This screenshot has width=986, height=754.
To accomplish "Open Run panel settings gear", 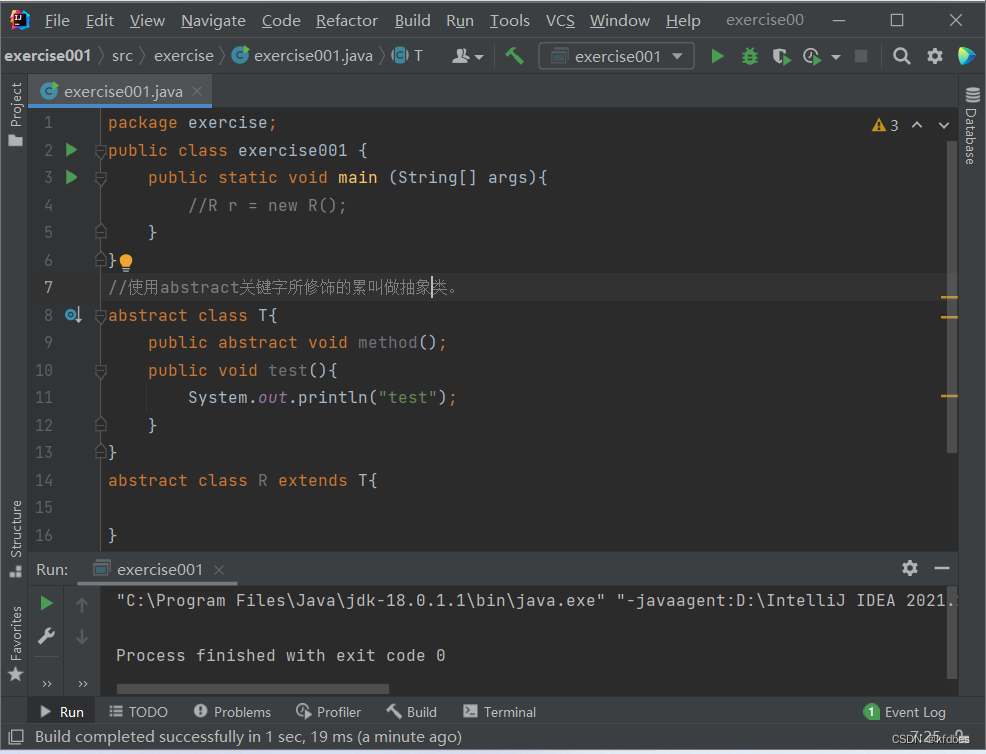I will [909, 568].
